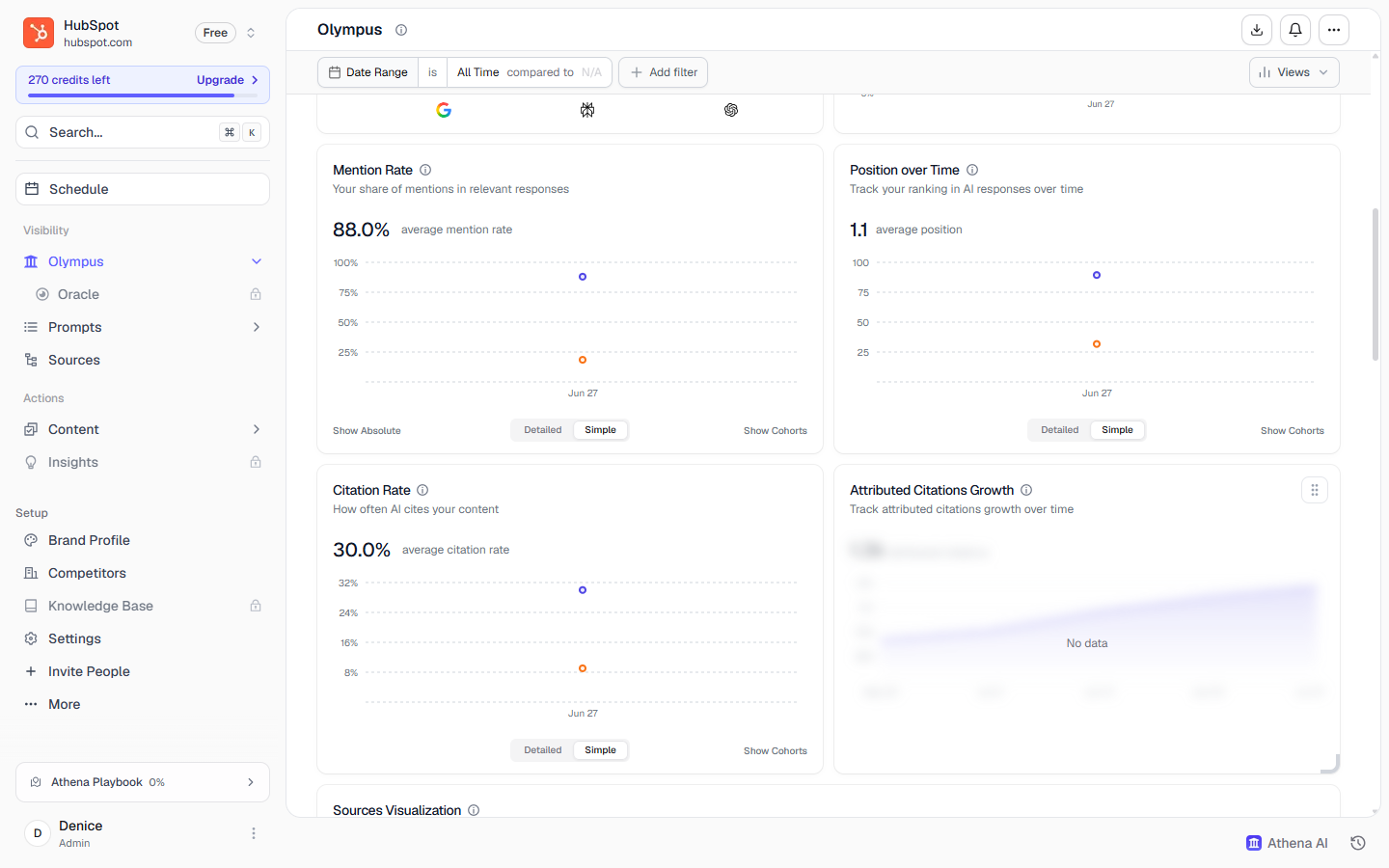Viewport: 1389px width, 868px height.
Task: Click drag handle on Attributed Citations Growth card
Action: point(1315,490)
